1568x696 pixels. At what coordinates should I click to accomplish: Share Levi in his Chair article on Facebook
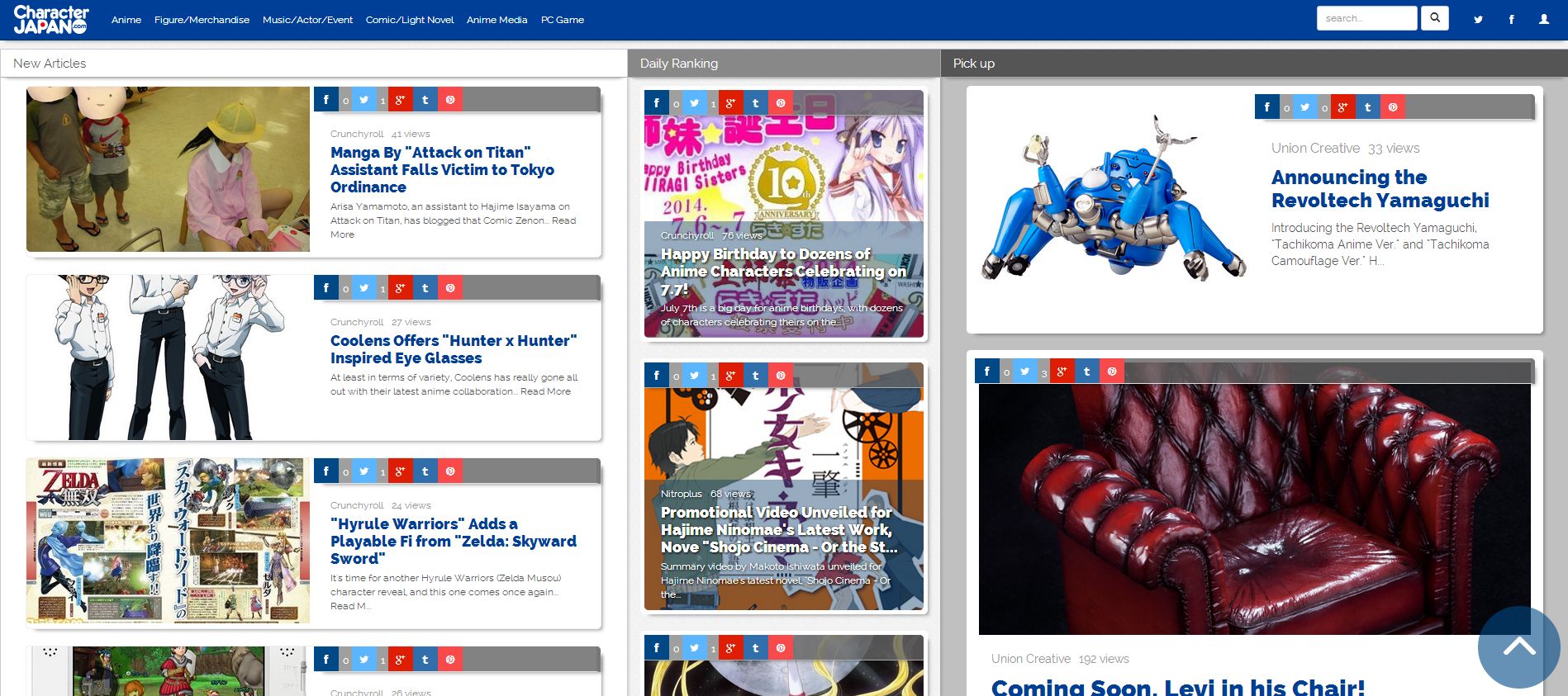pyautogui.click(x=987, y=372)
